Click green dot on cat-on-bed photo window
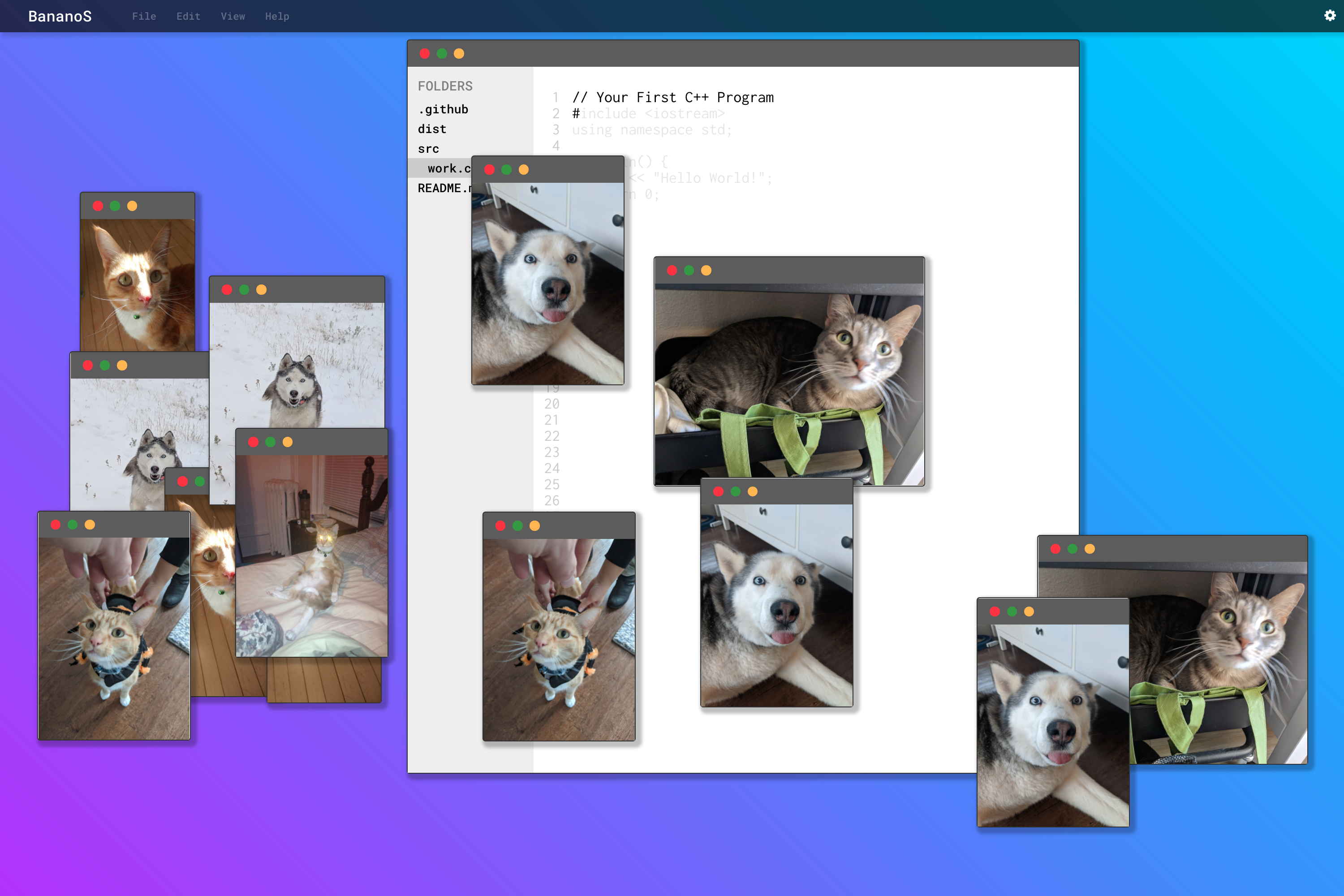Viewport: 1344px width, 896px height. coord(270,442)
